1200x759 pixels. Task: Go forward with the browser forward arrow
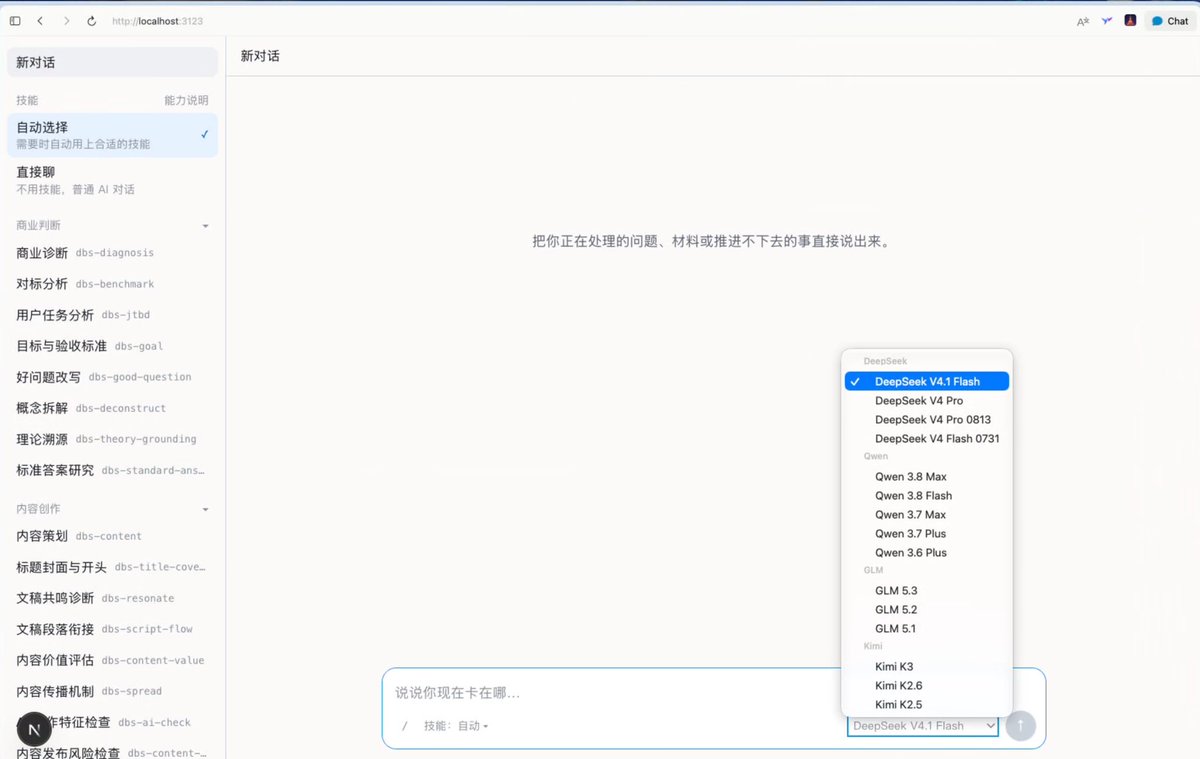pyautogui.click(x=66, y=21)
